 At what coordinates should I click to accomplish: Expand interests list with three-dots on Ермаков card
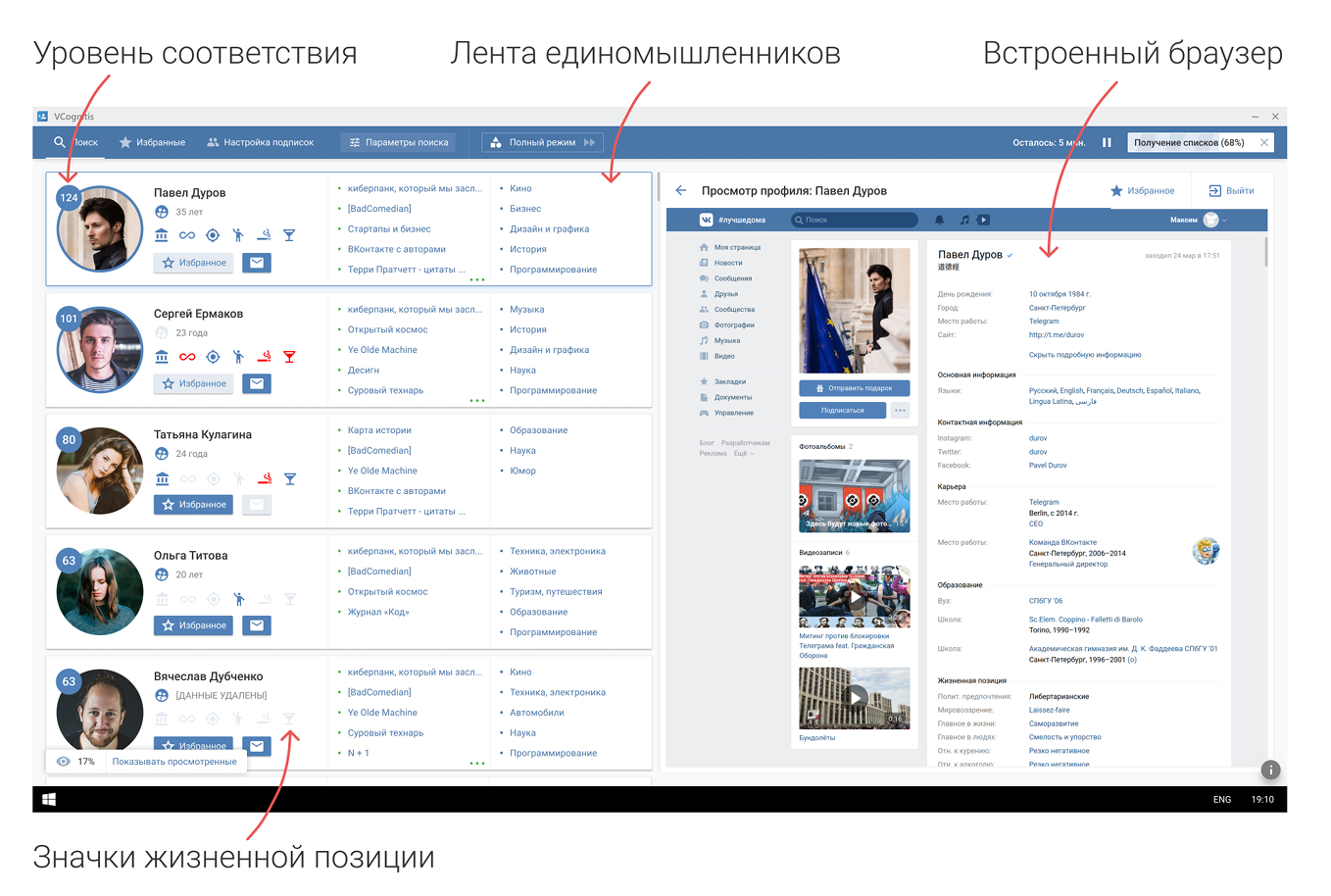coord(477,399)
